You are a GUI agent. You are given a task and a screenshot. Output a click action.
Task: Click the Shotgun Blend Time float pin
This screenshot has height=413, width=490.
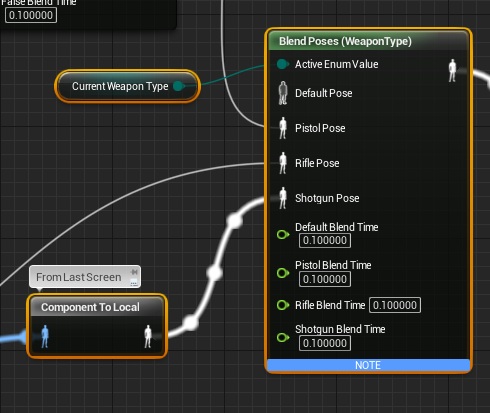tap(283, 337)
